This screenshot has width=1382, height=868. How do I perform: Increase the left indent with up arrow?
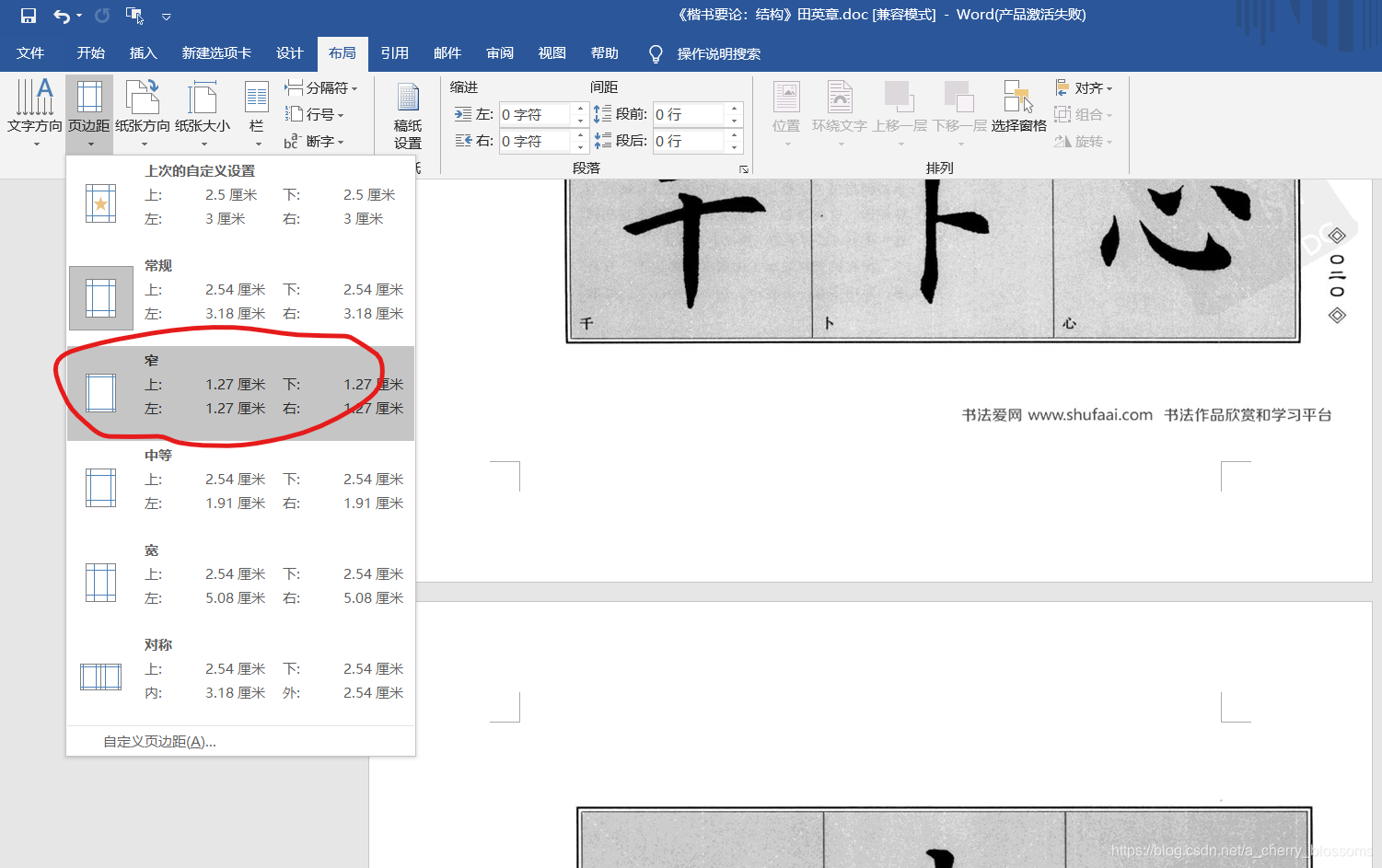click(x=580, y=110)
